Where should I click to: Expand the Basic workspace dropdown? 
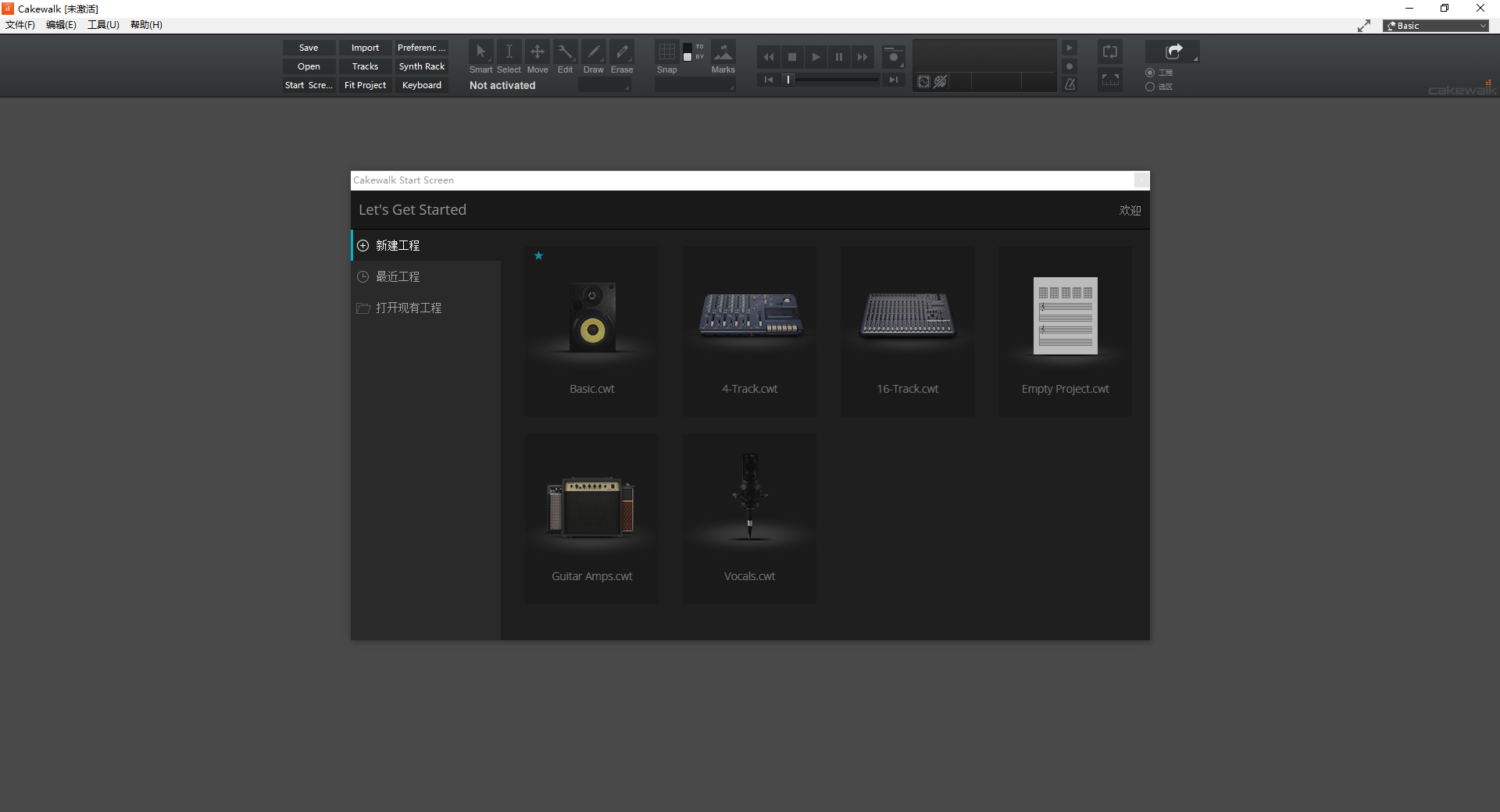pyautogui.click(x=1436, y=26)
